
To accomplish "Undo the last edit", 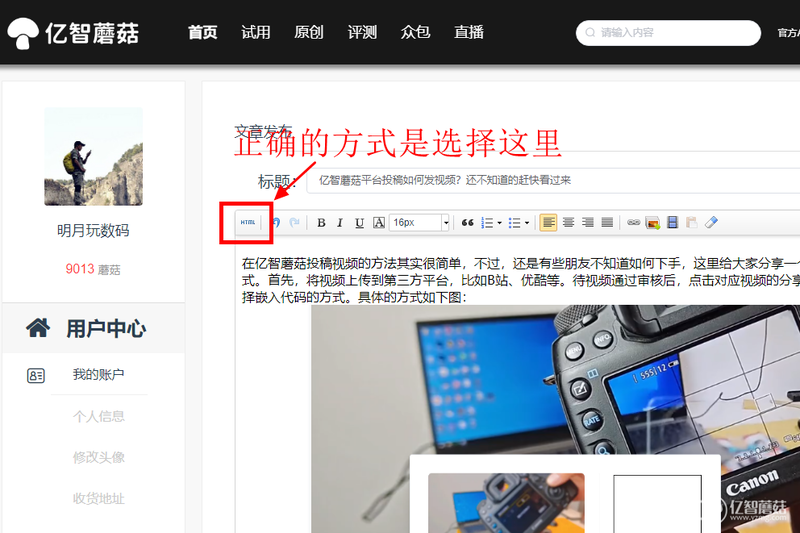I will 276,222.
